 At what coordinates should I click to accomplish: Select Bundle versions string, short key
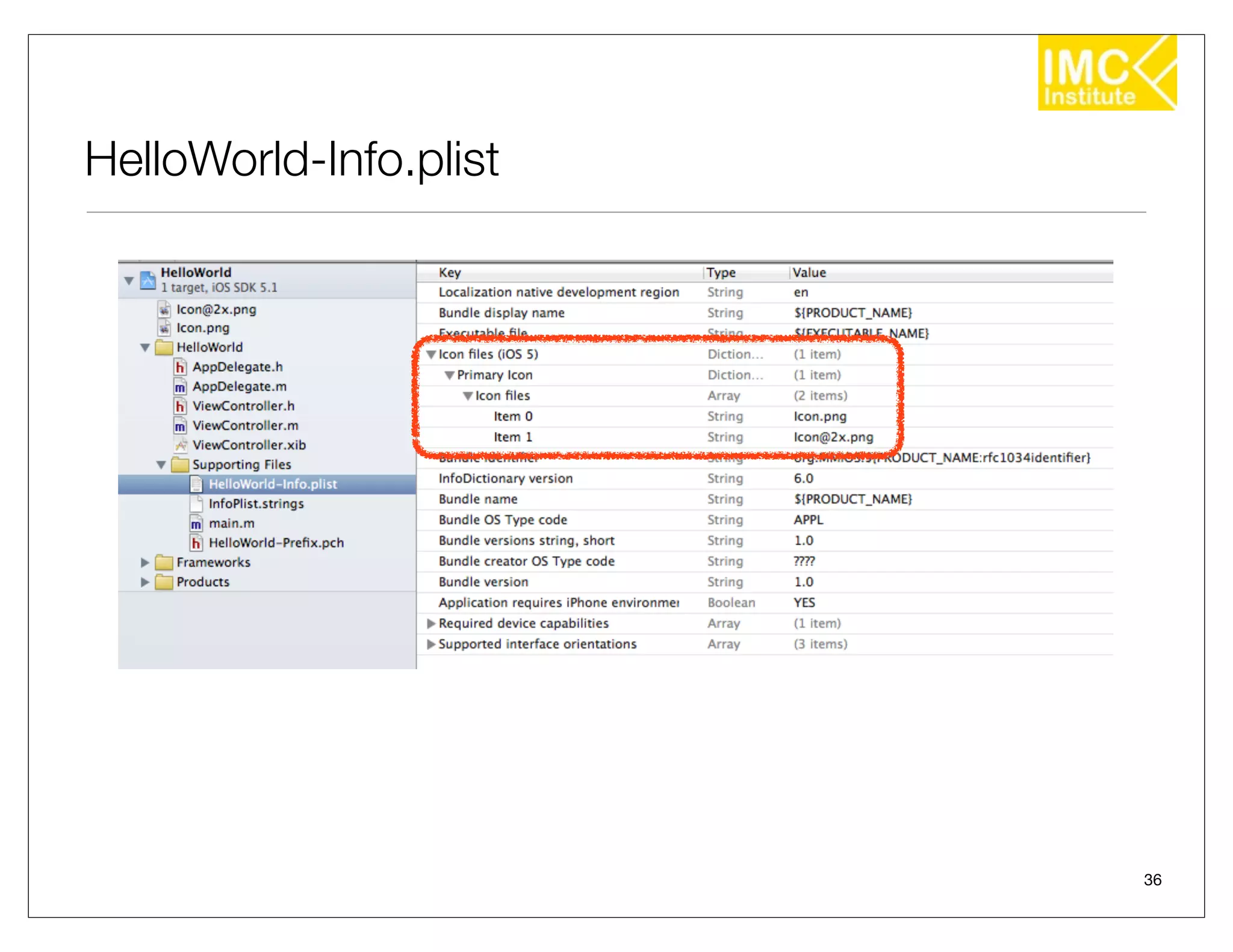527,540
